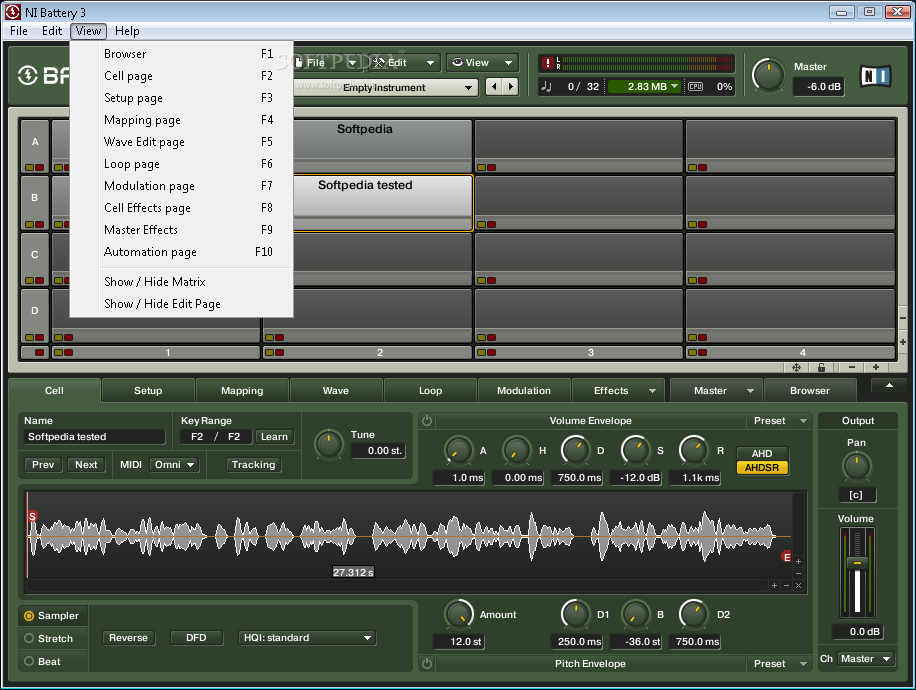Toggle the DFD button
This screenshot has height=690, width=916.
196,637
